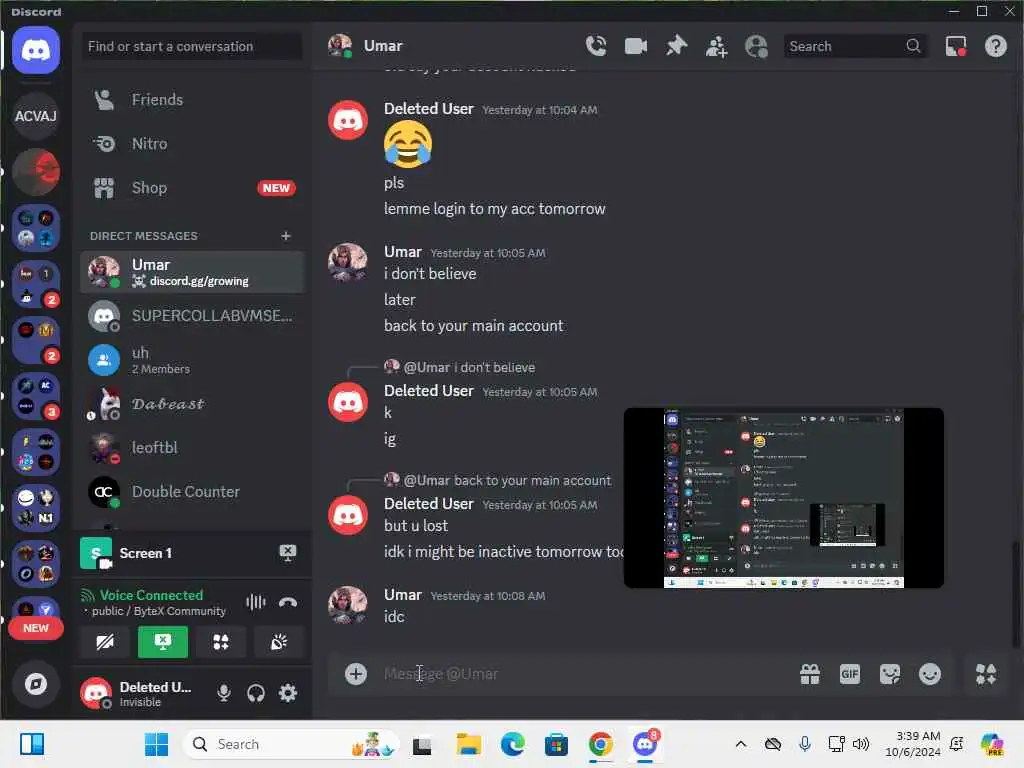Select the Umar direct message

(192, 272)
